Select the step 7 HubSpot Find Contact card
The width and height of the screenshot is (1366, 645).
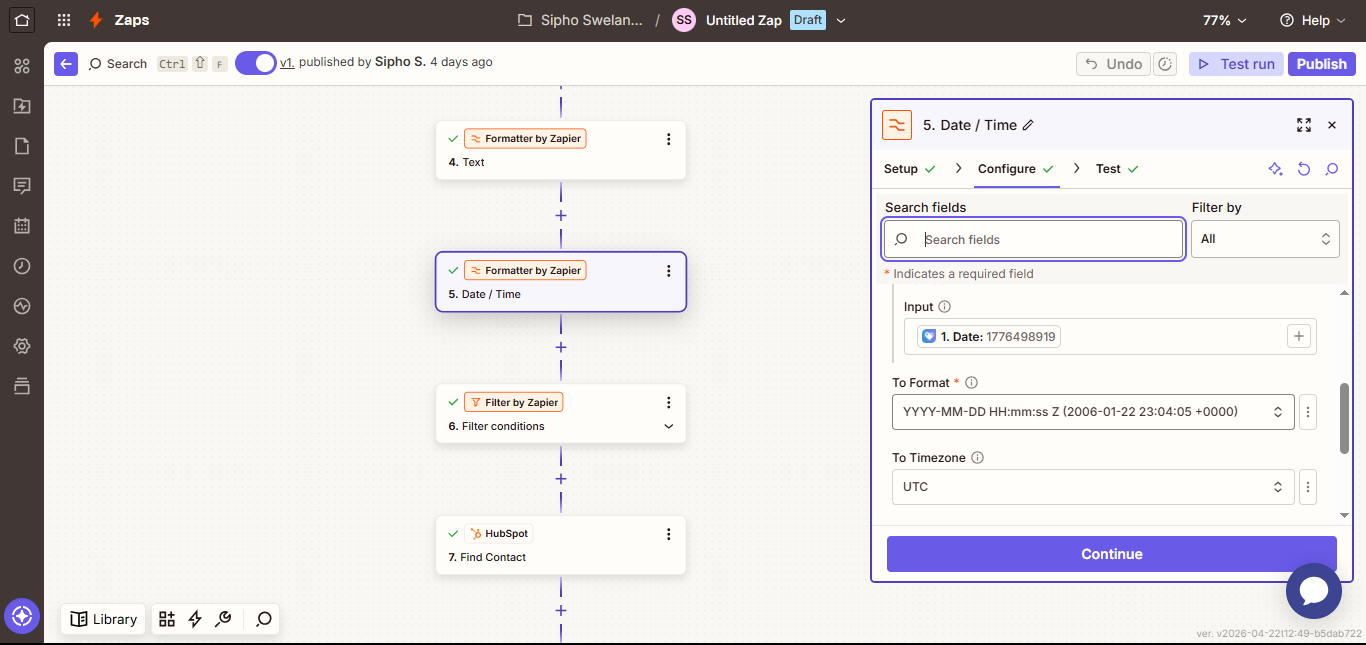tap(561, 545)
